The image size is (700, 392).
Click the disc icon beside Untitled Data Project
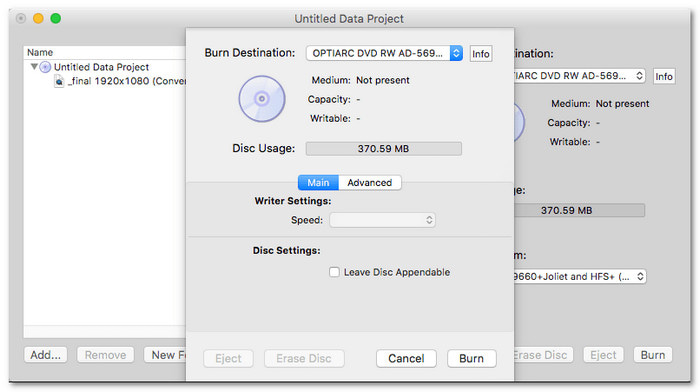pyautogui.click(x=45, y=67)
